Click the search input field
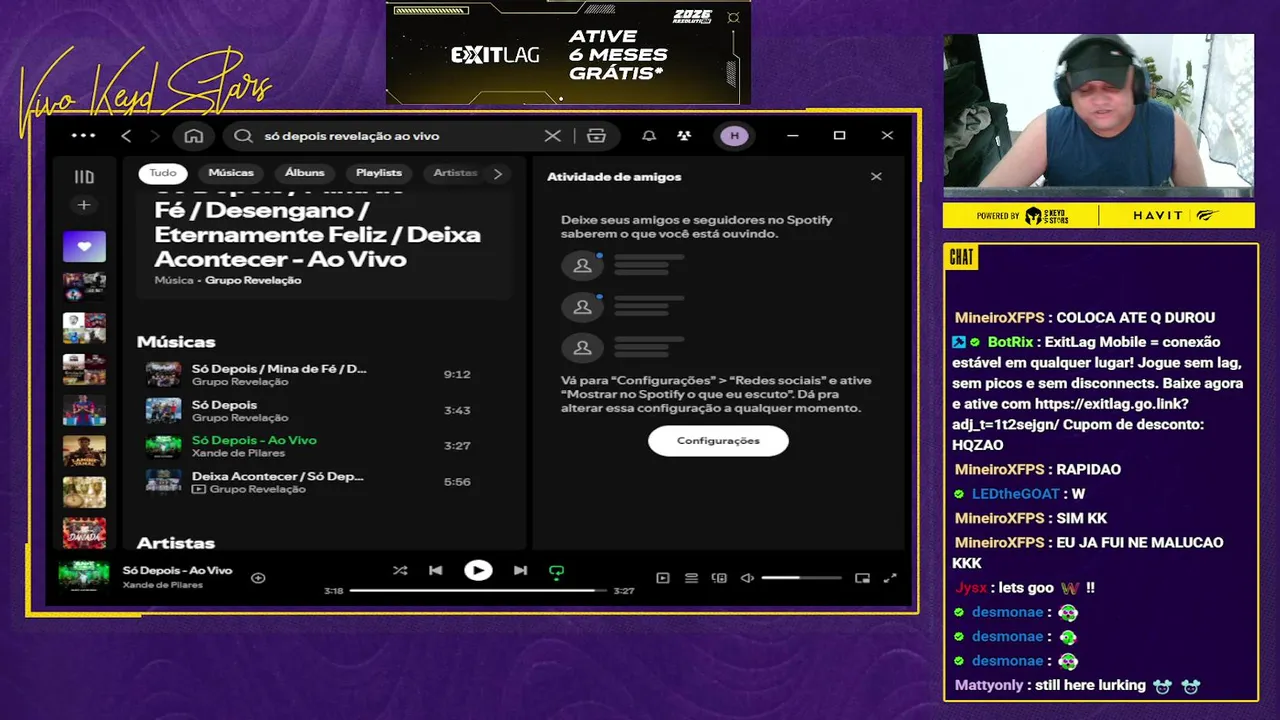1280x720 pixels. click(398, 136)
